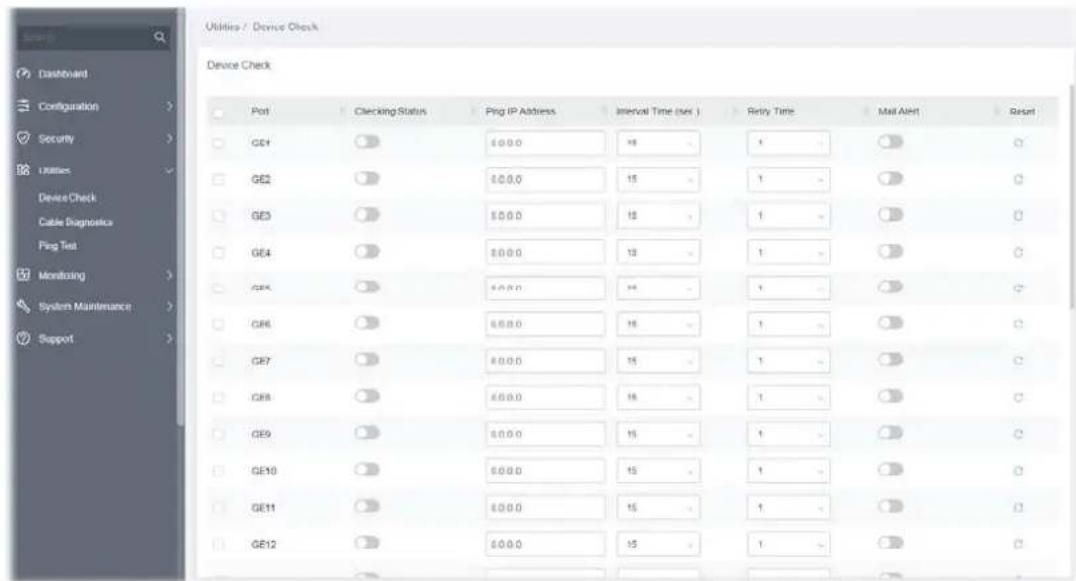This screenshot has height=581, width=1076.
Task: Click the reset icon for GE1
Action: click(1018, 143)
